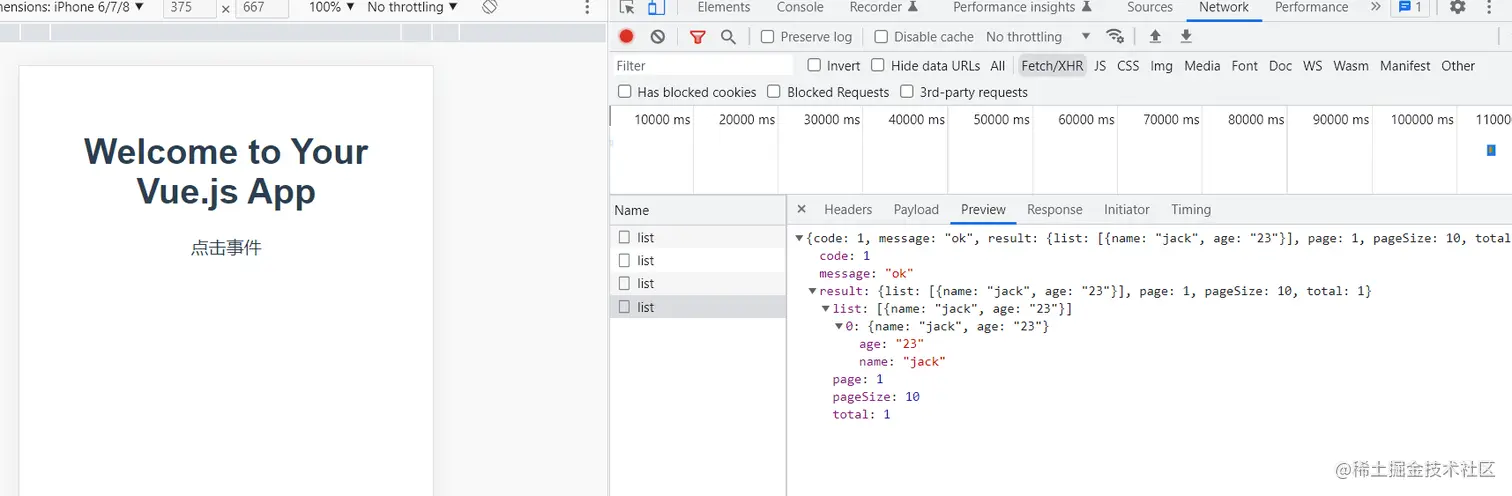Toggle the device toolbar icon
Image resolution: width=1512 pixels, height=496 pixels.
tap(656, 7)
